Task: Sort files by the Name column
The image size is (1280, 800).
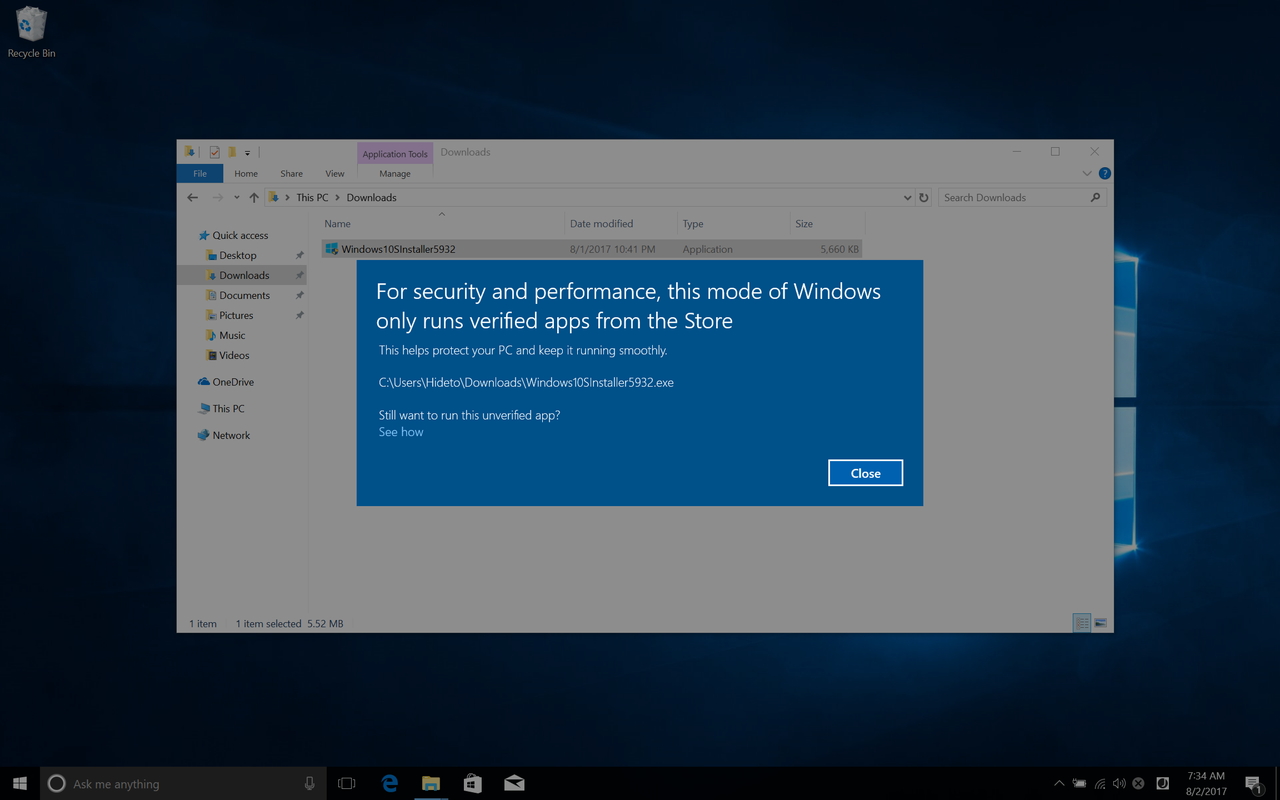Action: 442,224
